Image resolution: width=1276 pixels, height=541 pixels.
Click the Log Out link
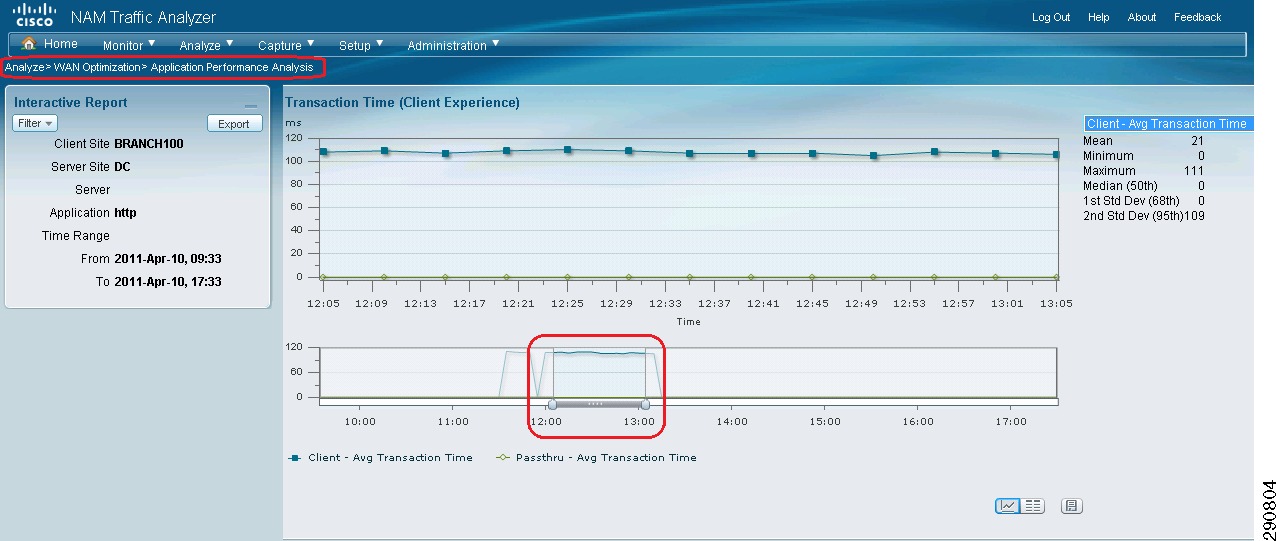[1051, 17]
